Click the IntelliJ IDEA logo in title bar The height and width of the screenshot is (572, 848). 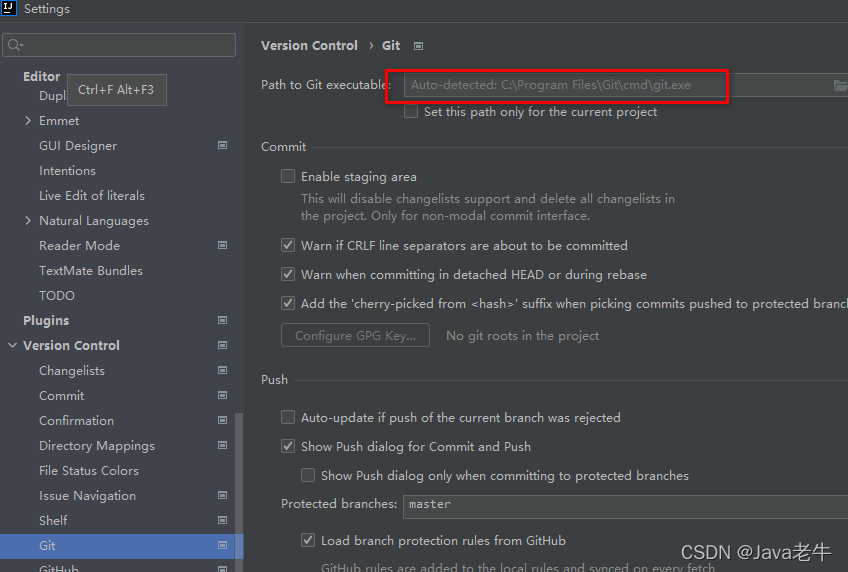tap(9, 8)
